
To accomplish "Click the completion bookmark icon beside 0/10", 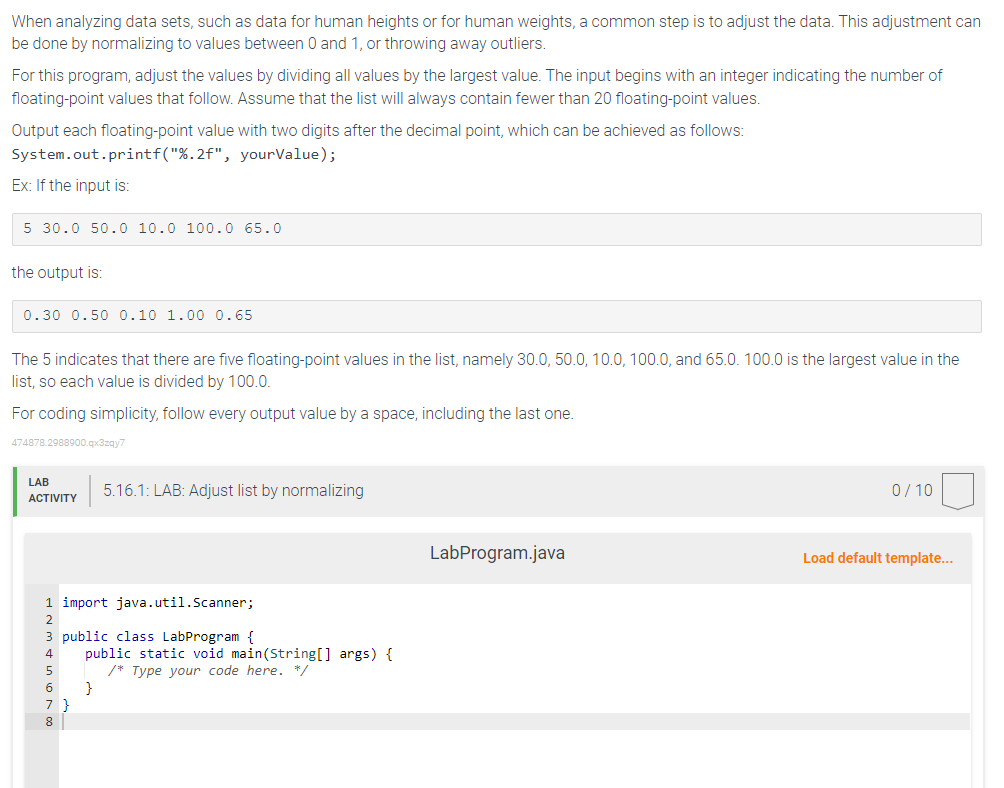I will (957, 489).
